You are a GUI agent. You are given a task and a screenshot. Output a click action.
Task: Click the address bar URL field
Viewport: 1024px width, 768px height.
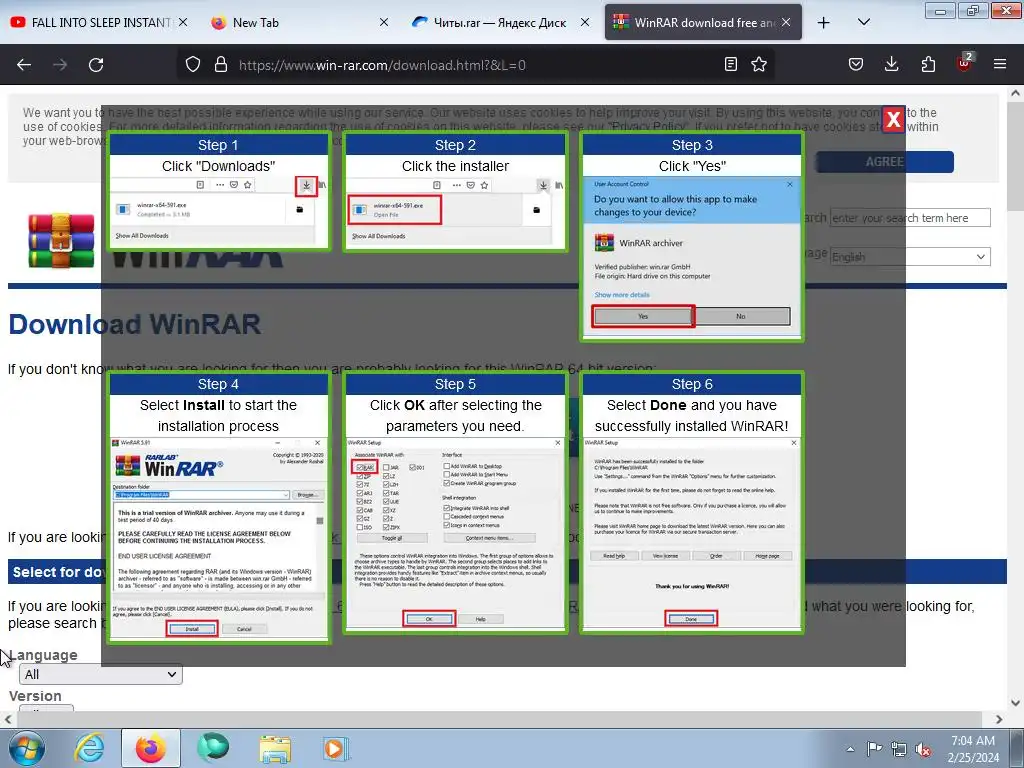477,65
